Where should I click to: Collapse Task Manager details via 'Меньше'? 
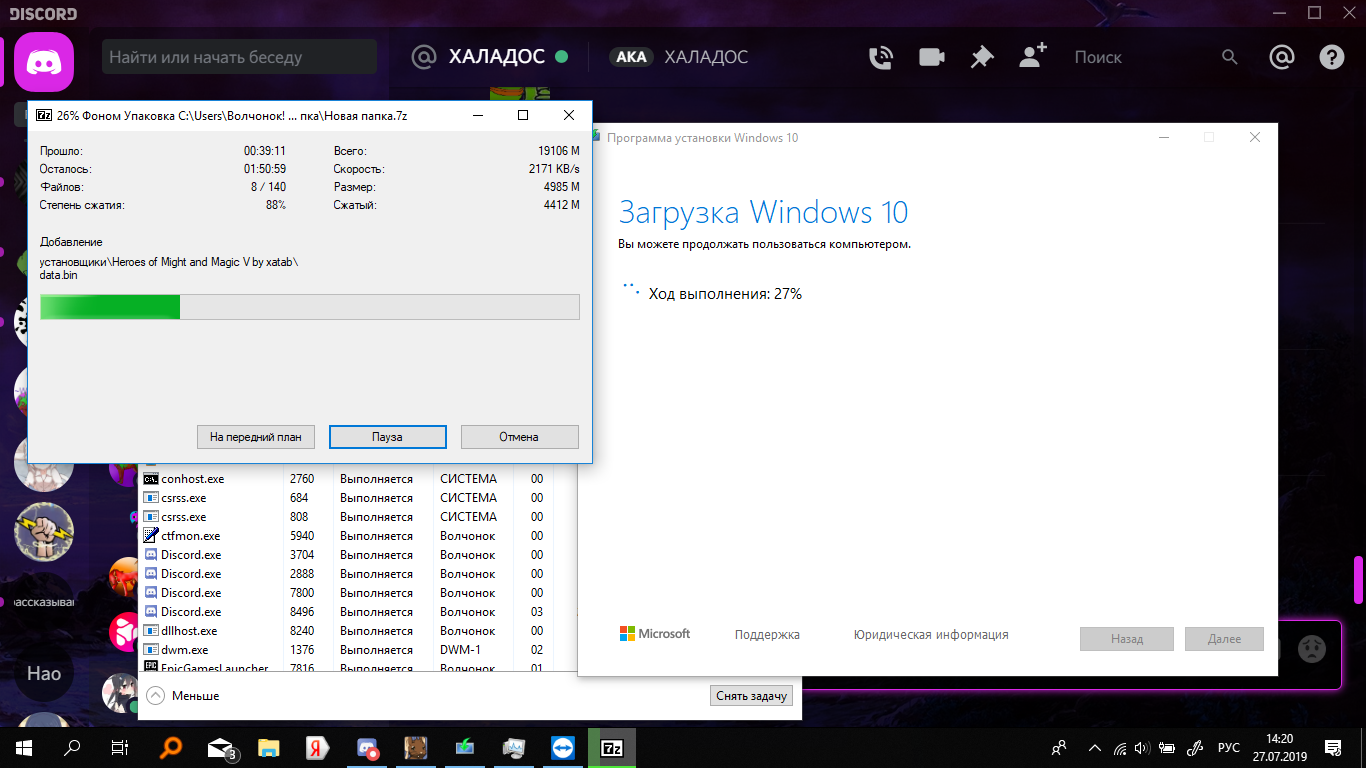point(183,696)
